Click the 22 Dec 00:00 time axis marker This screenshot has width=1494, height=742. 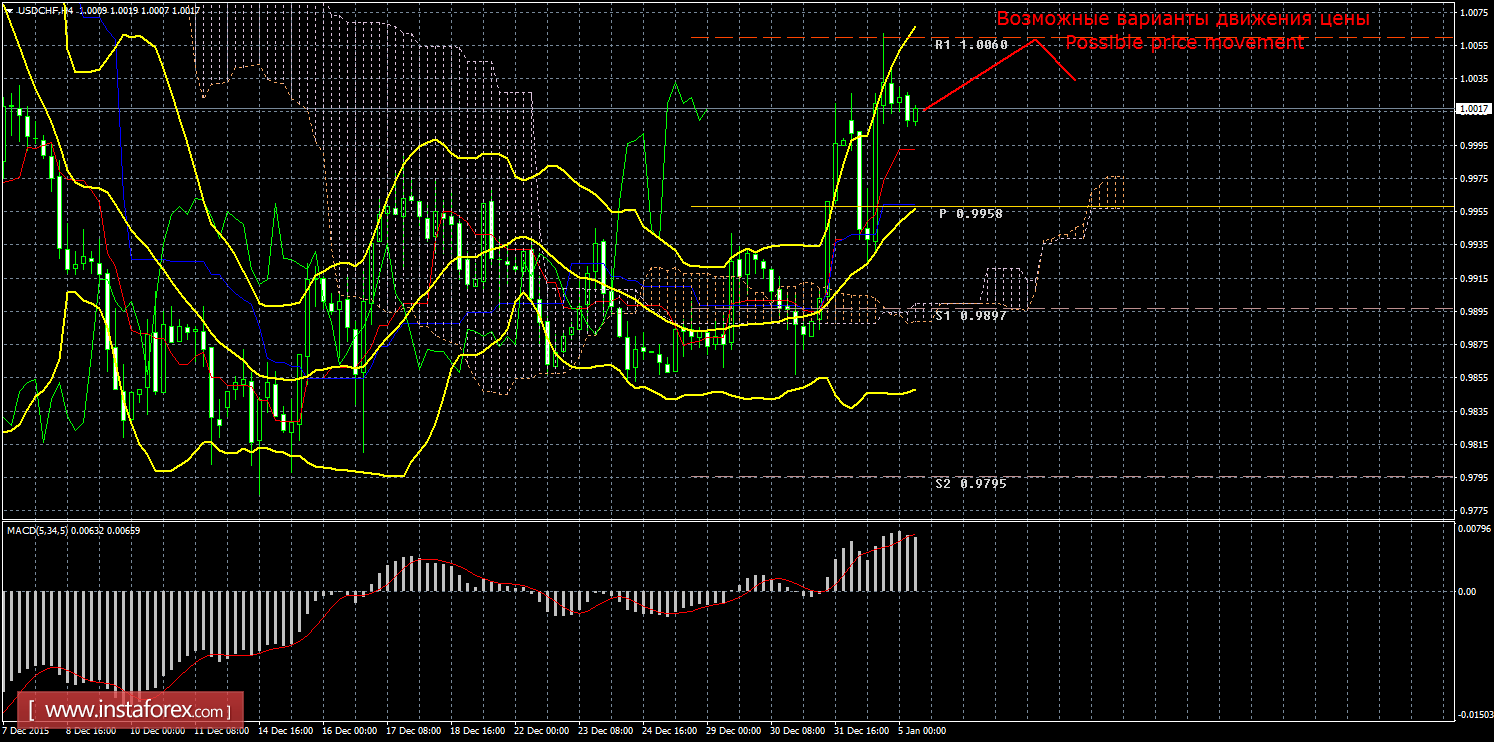click(x=543, y=731)
